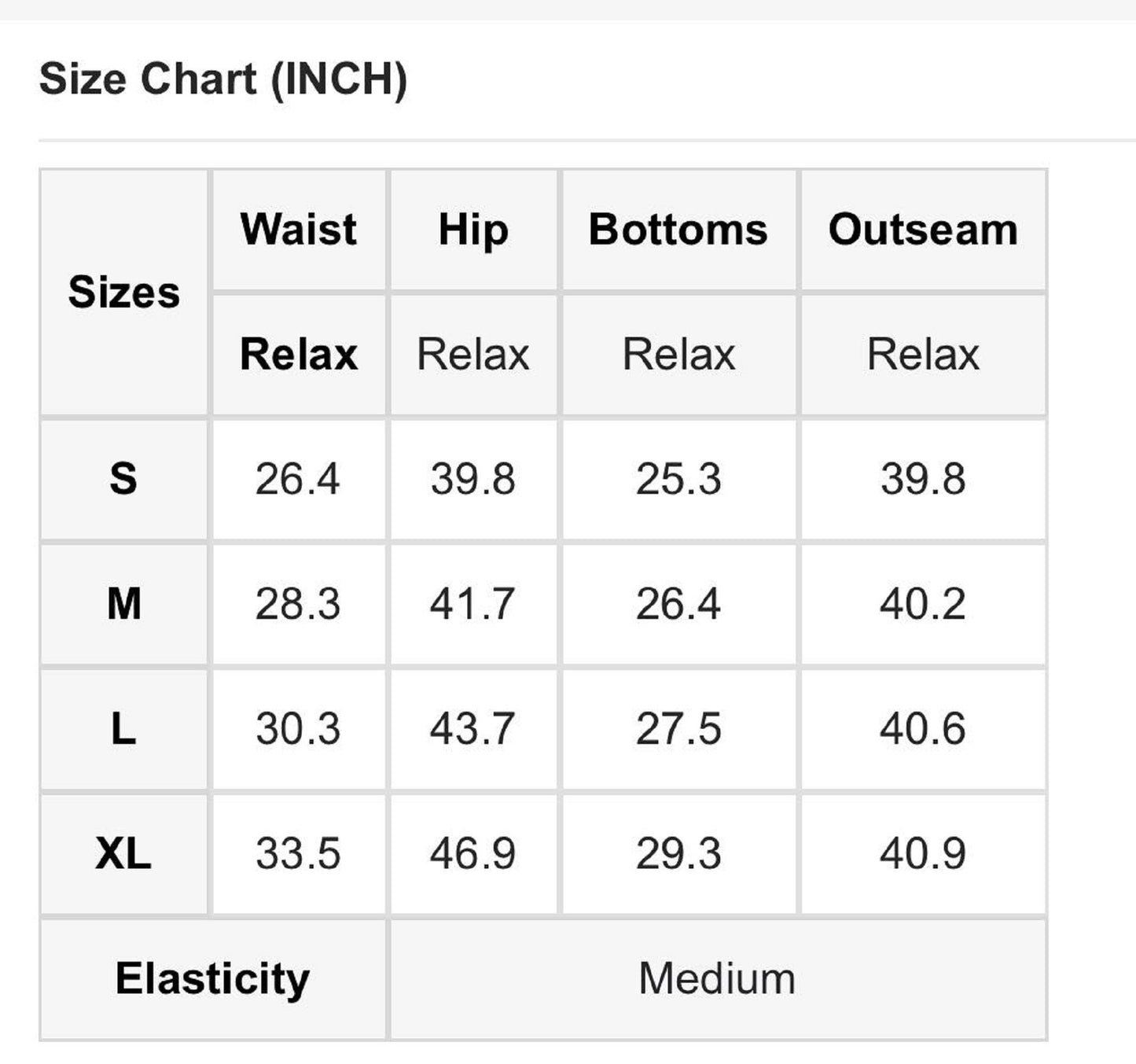1136x1064 pixels.
Task: Select the S size row label
Action: point(123,479)
